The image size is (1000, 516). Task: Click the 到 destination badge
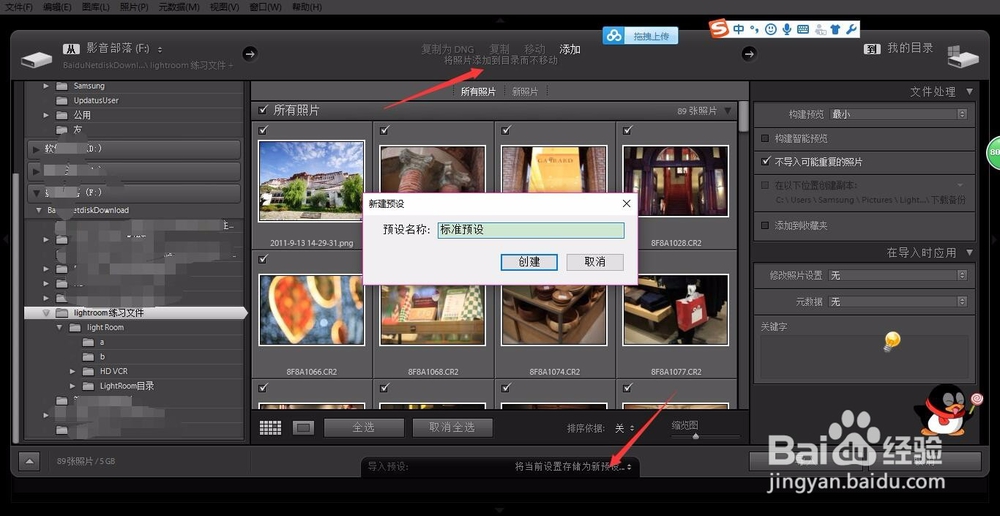pos(872,48)
